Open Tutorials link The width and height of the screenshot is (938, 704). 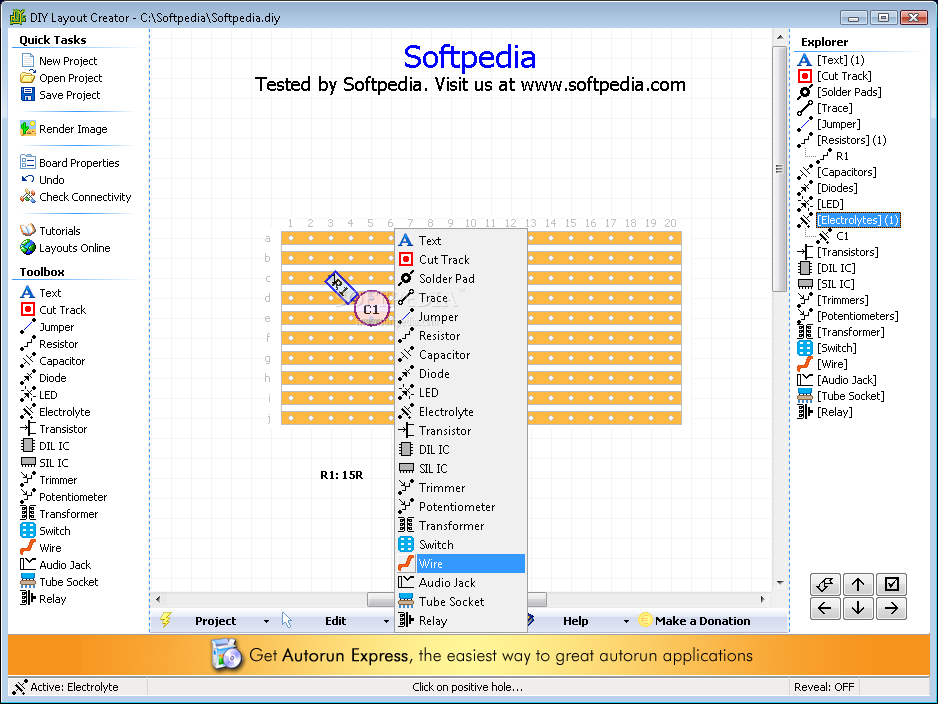(50, 231)
